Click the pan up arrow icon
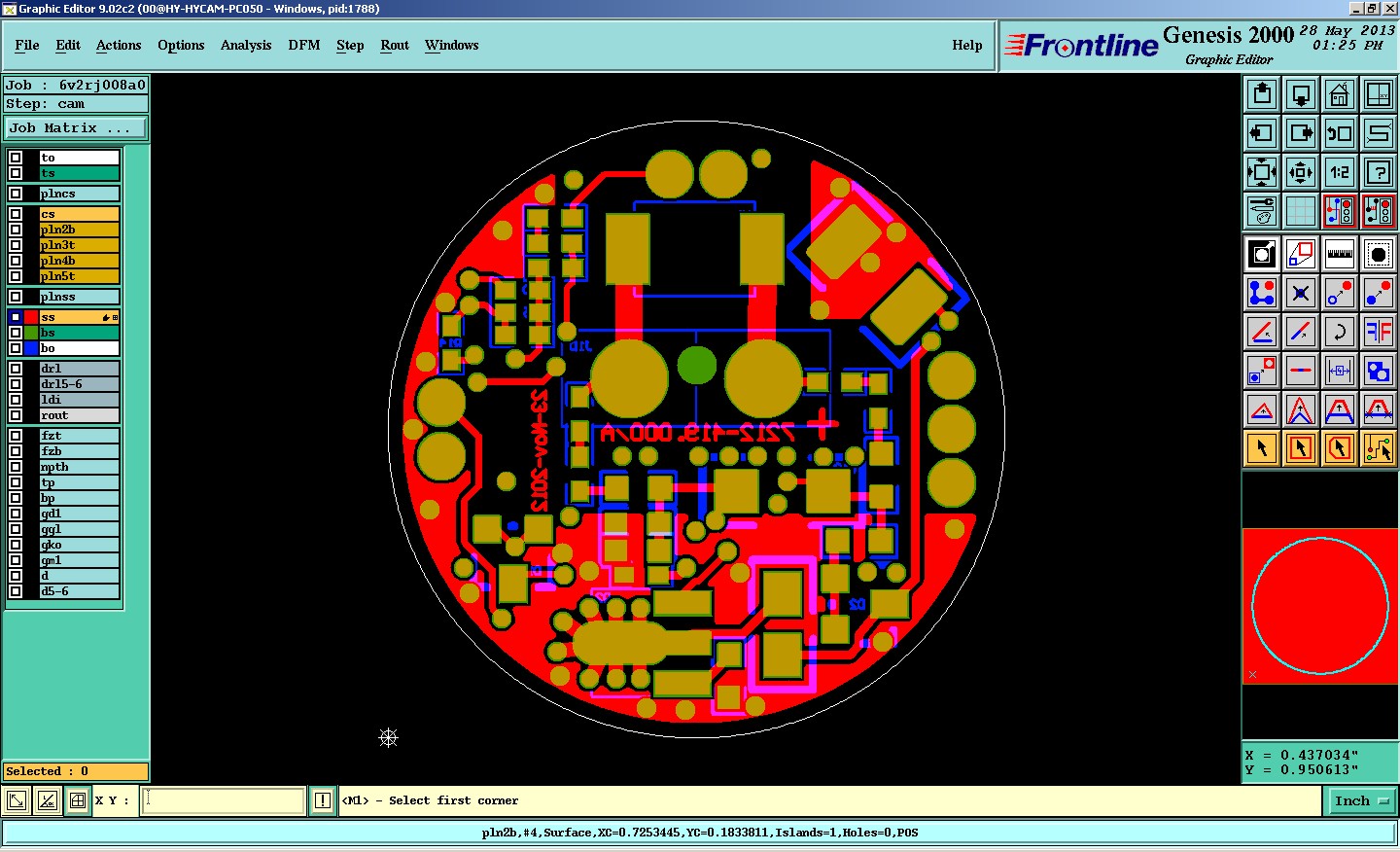1400x852 pixels. pyautogui.click(x=1262, y=94)
